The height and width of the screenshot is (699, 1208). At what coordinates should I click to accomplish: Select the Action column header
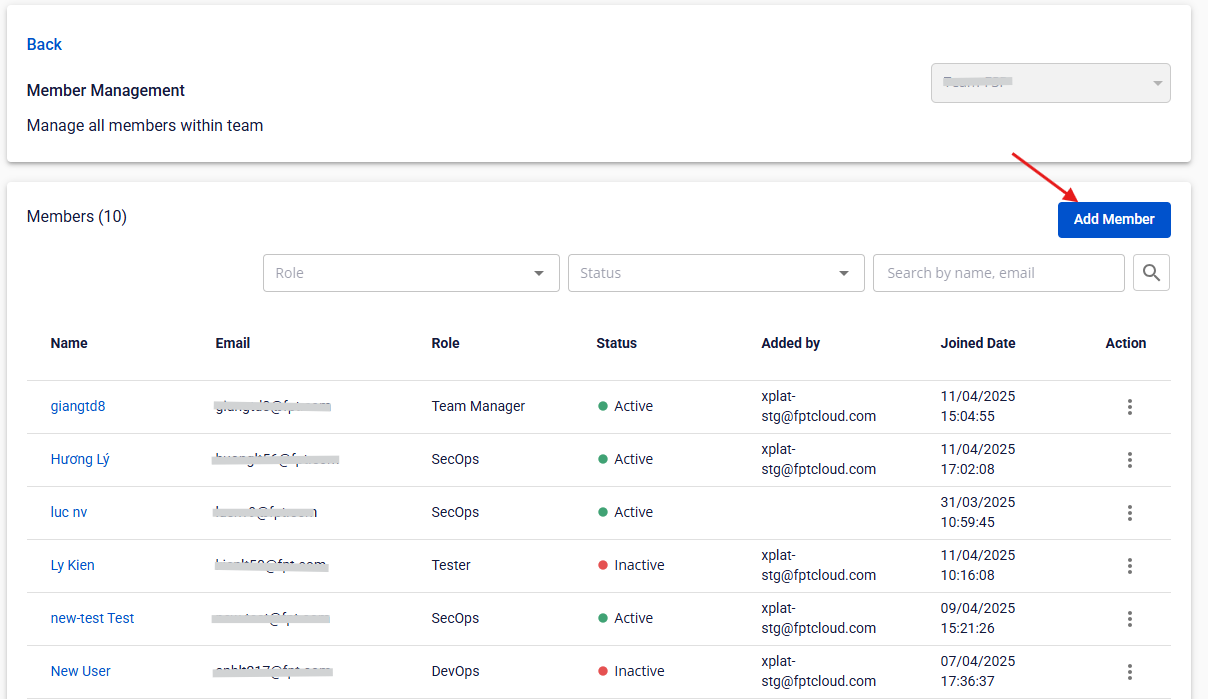pyautogui.click(x=1126, y=343)
